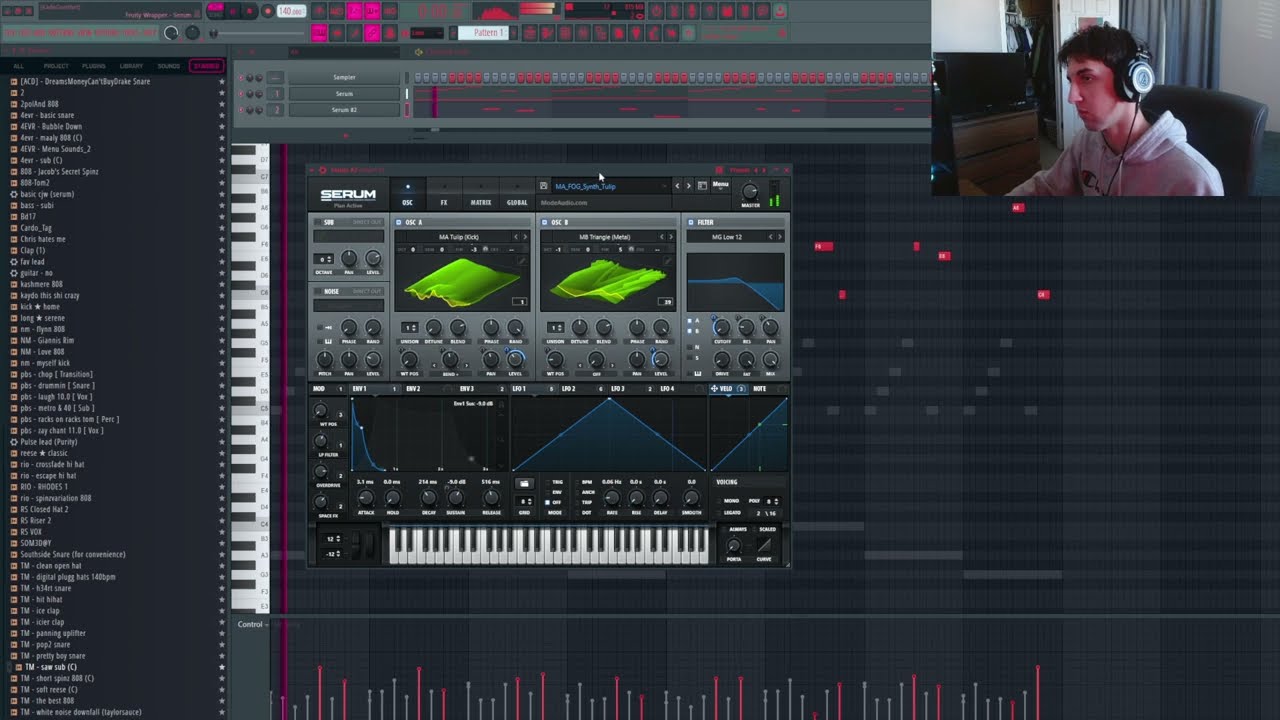Image resolution: width=1280 pixels, height=720 pixels.
Task: Click the filter CUTOFF knob
Action: [x=722, y=327]
